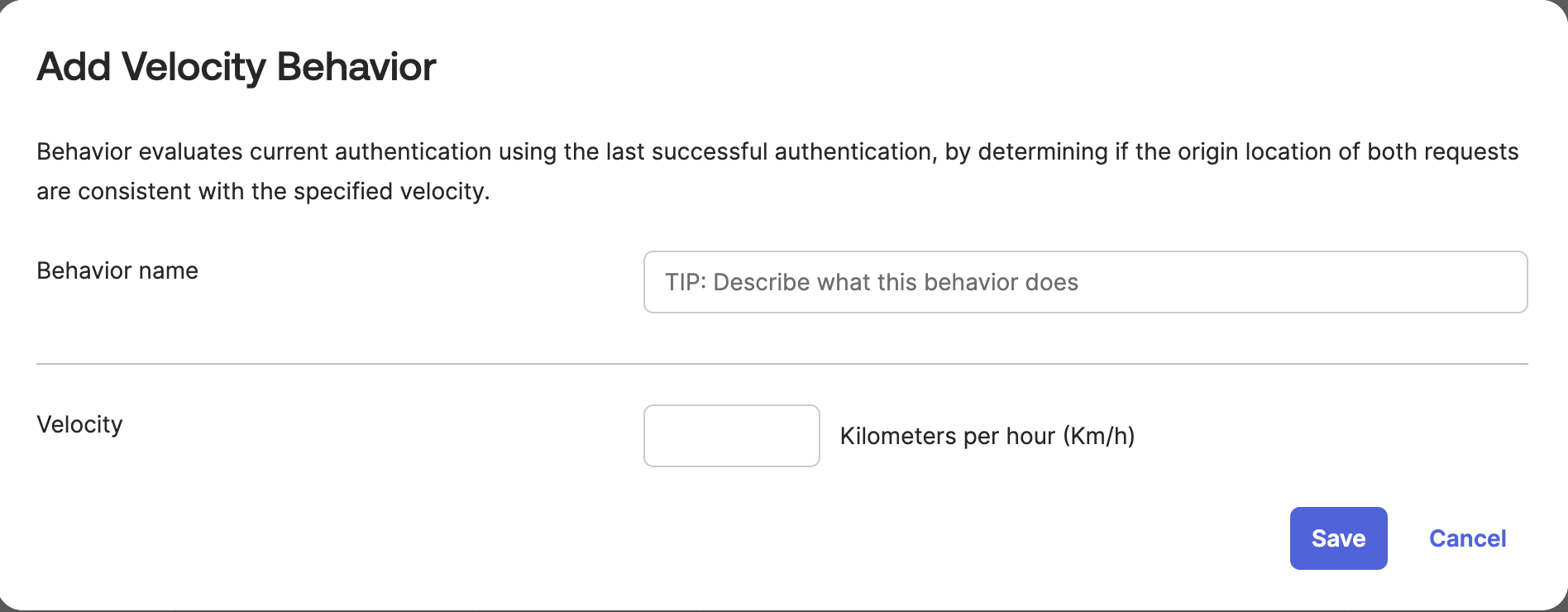The height and width of the screenshot is (612, 1568).
Task: Click Cancel to dismiss the dialog
Action: (1467, 538)
